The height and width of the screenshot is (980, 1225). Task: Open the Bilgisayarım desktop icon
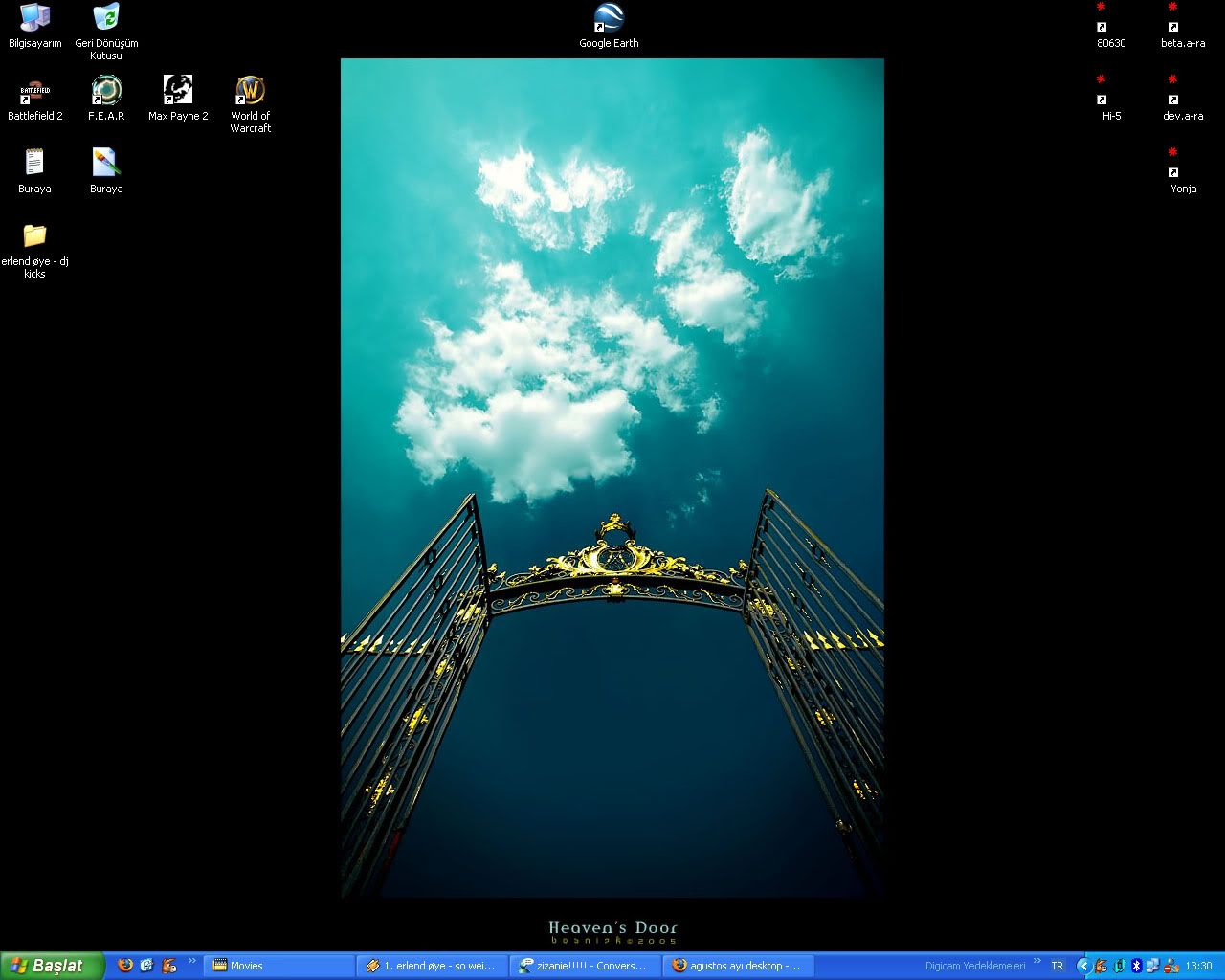(34, 26)
